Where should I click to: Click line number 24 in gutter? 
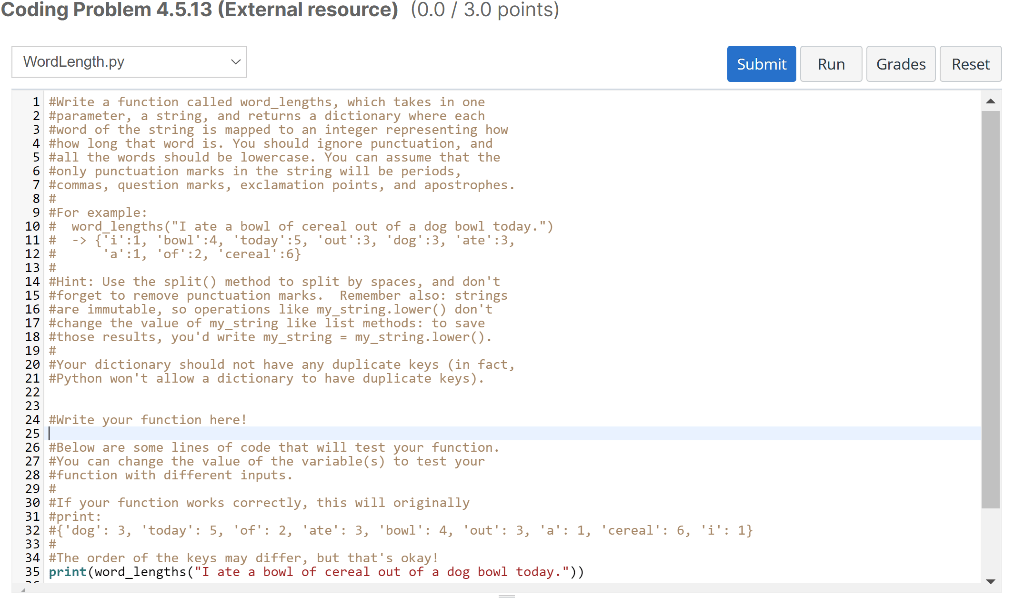(33, 420)
